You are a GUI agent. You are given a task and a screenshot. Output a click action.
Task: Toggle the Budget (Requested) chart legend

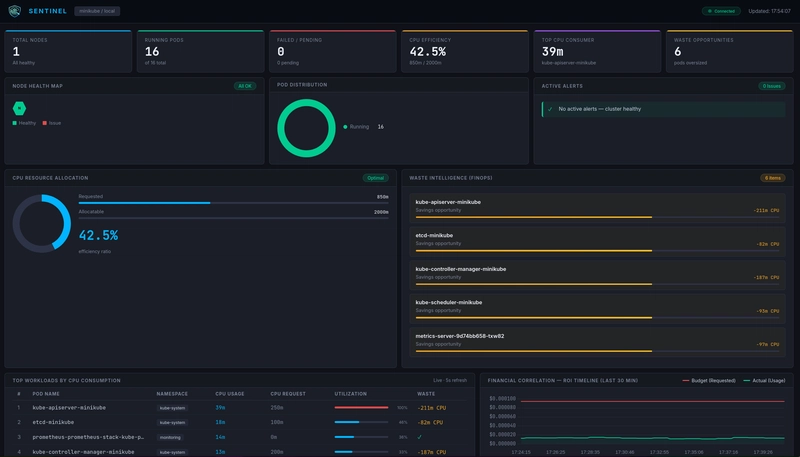711,381
